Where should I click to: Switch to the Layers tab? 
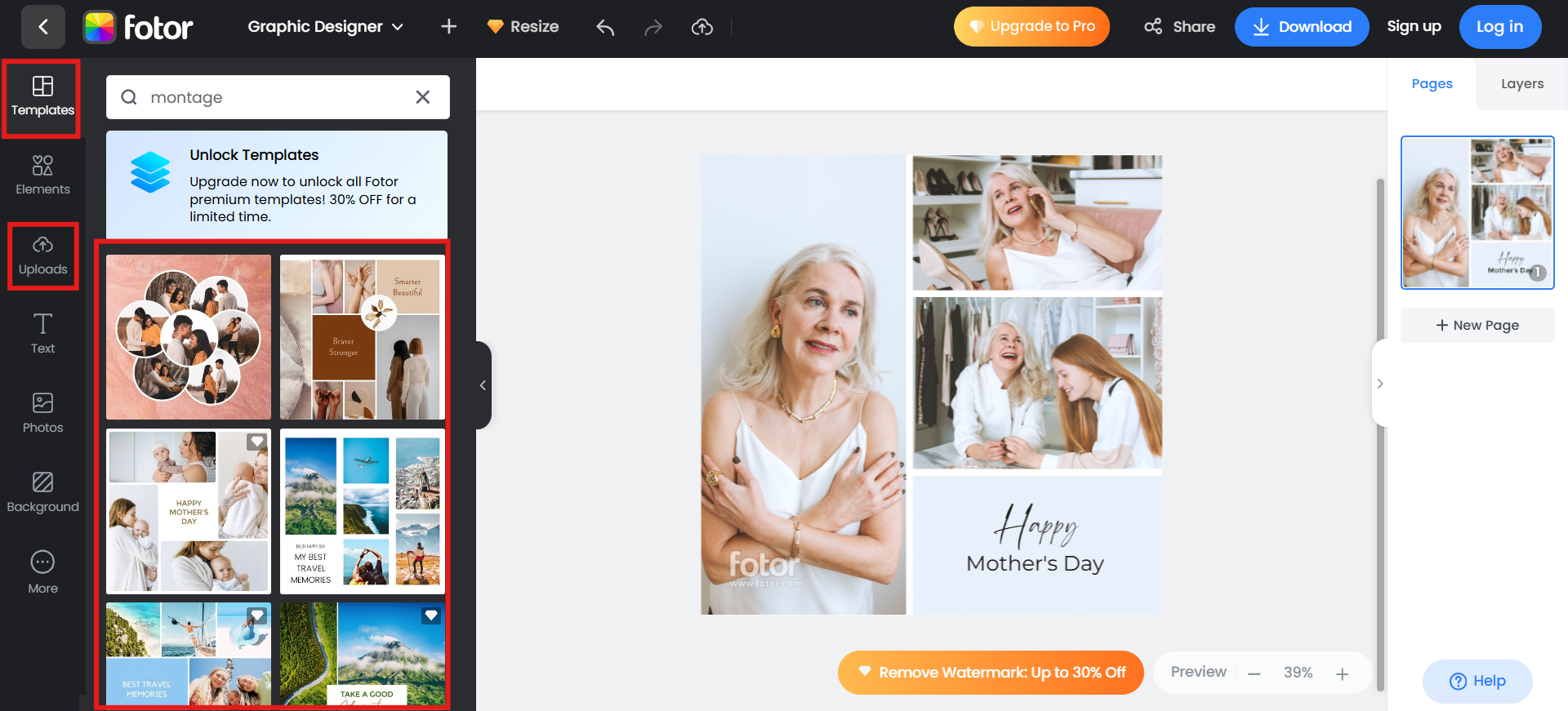click(1522, 83)
